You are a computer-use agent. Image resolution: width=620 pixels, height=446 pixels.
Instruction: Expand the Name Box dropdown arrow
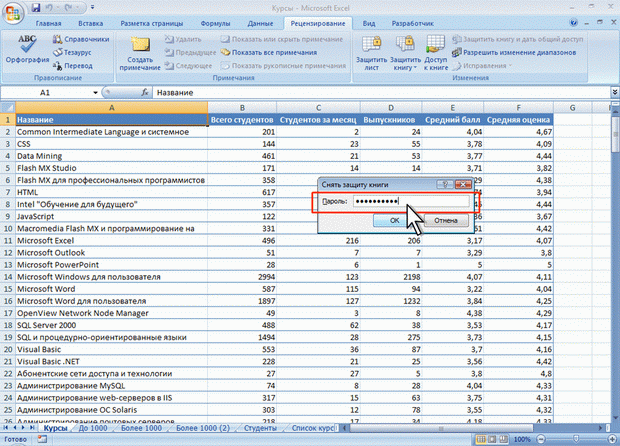pos(95,93)
